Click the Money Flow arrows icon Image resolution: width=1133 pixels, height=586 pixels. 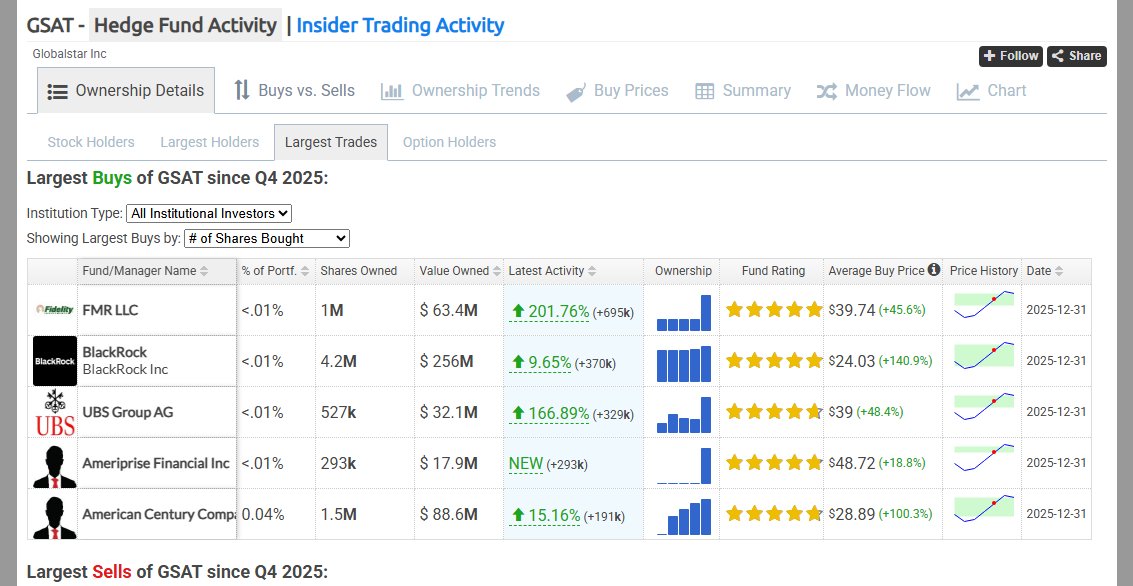tap(827, 90)
